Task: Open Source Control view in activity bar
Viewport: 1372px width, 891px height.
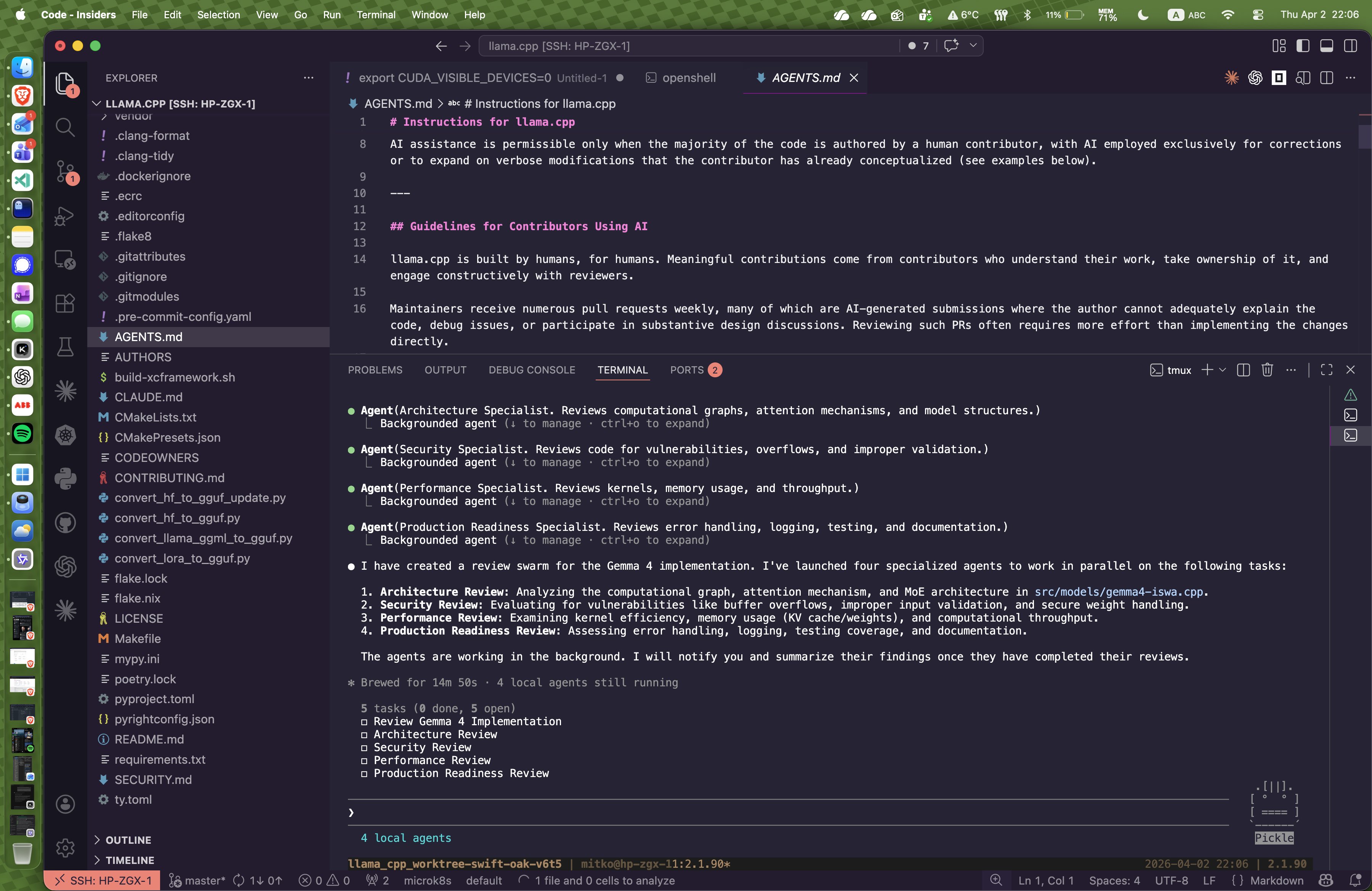Action: 65,172
